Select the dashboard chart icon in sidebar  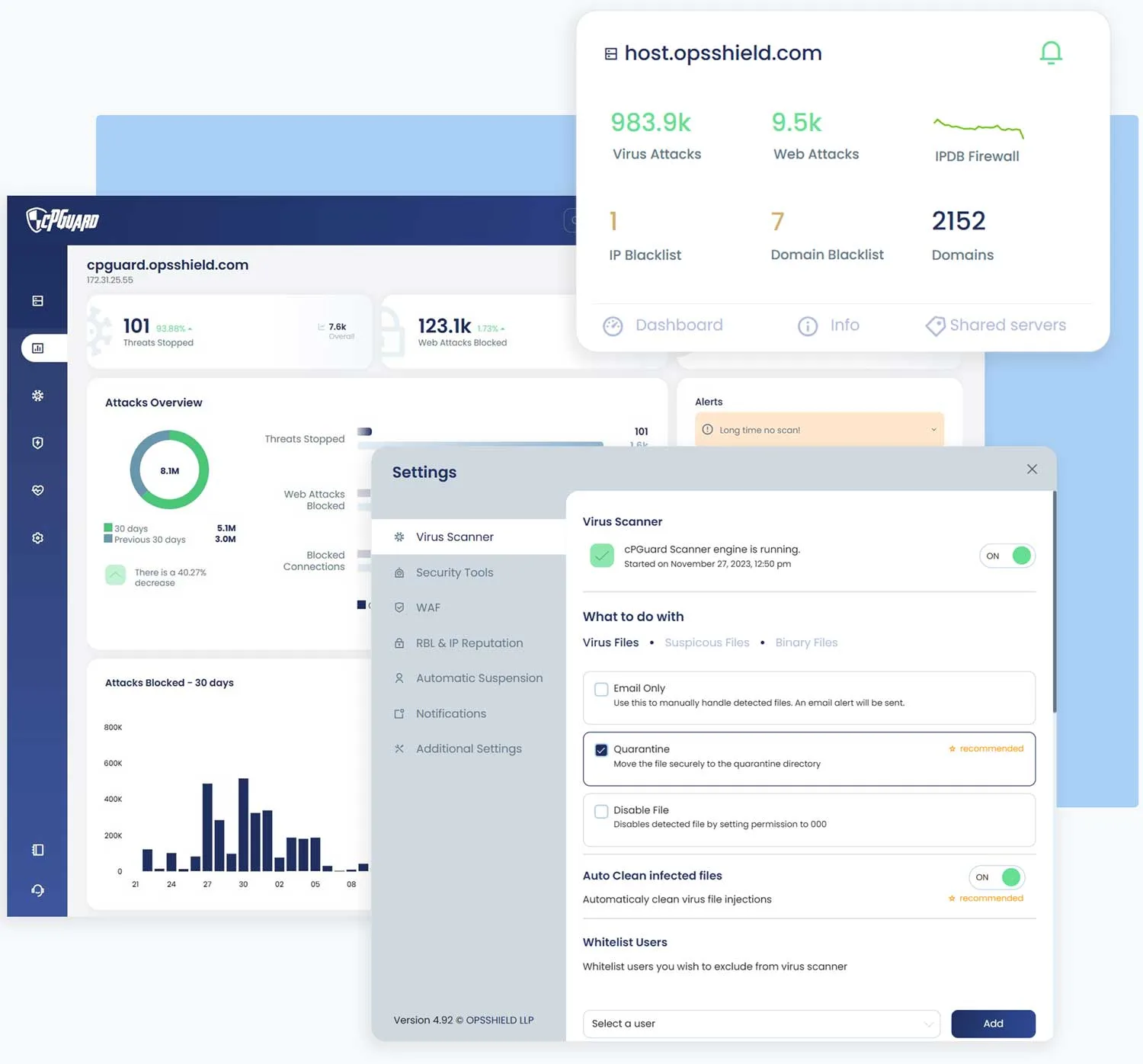(37, 348)
